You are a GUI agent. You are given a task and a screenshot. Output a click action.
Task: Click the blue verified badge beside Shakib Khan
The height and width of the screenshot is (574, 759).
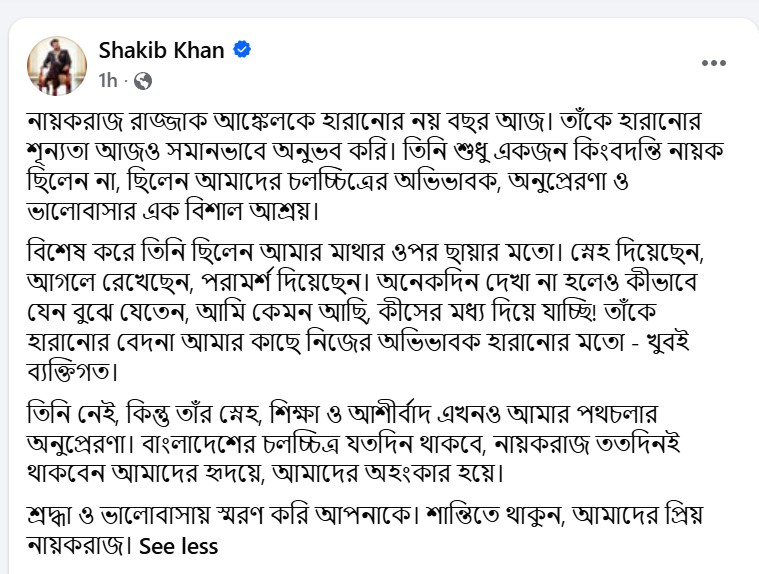coord(242,50)
